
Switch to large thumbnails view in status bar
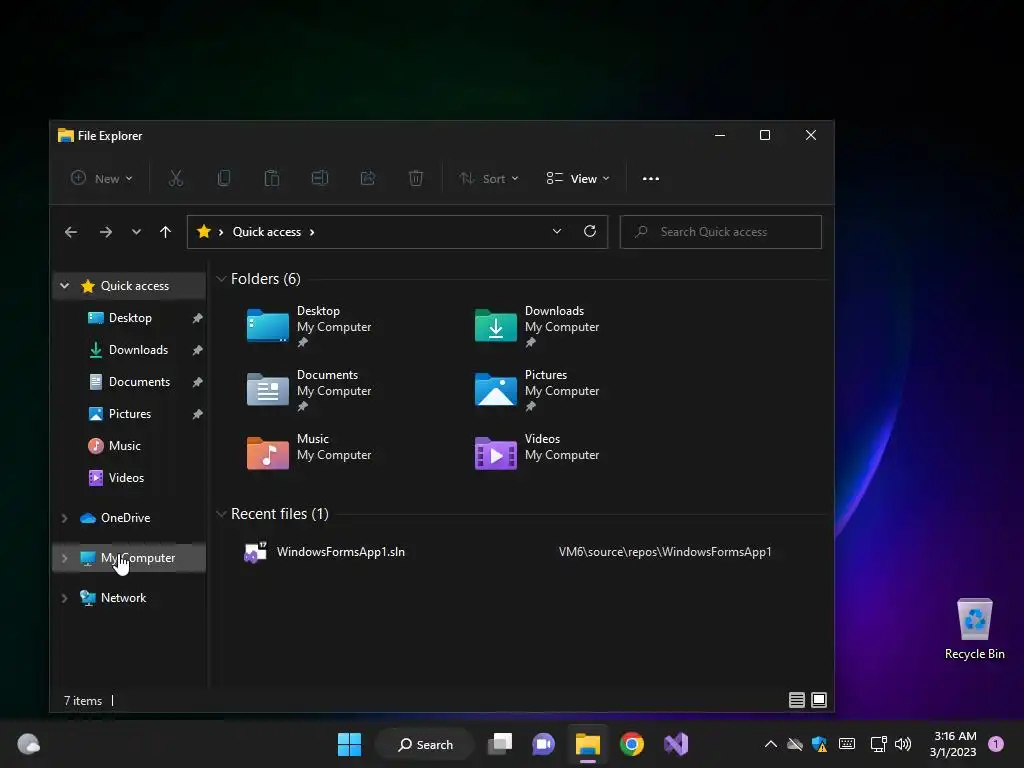pyautogui.click(x=819, y=700)
